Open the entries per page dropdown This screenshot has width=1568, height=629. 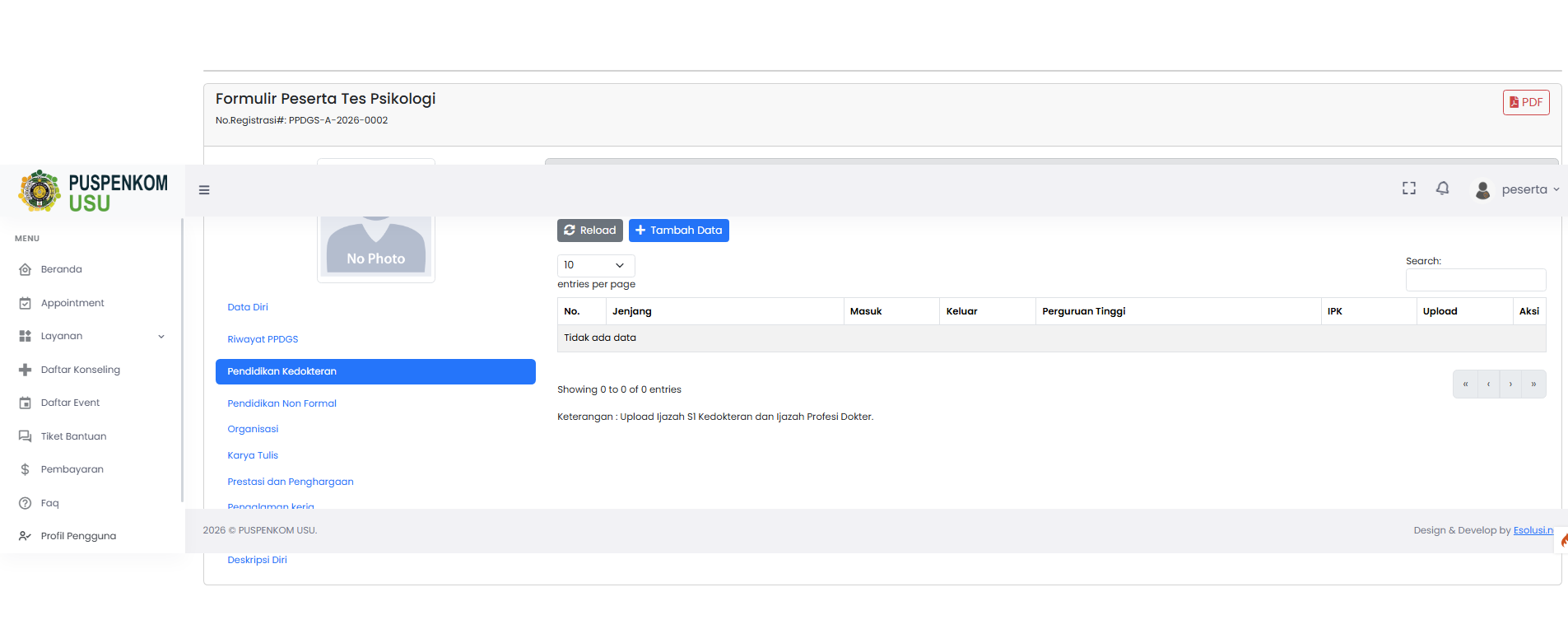click(596, 265)
